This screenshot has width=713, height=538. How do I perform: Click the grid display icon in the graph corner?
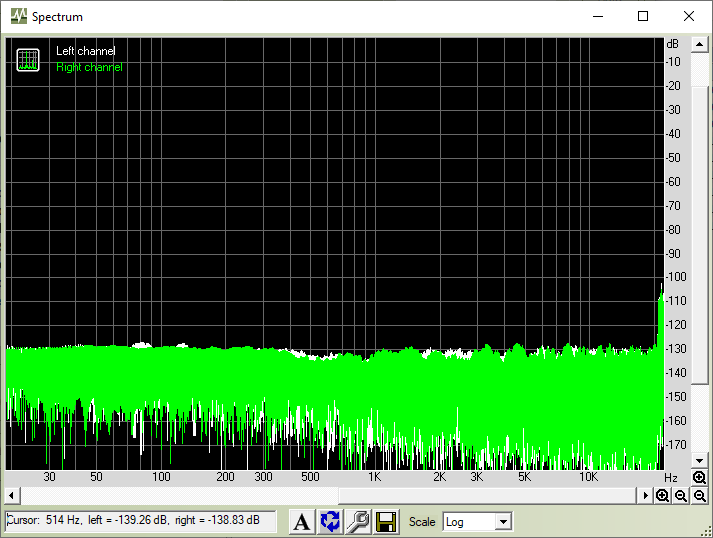tap(28, 59)
